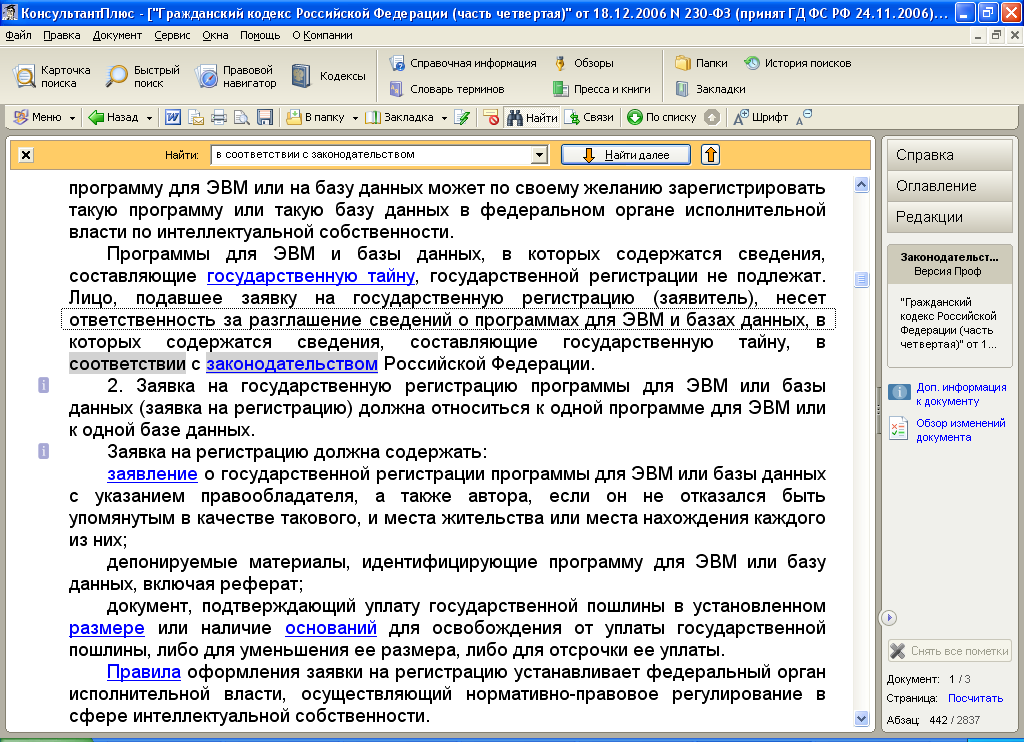Open О Компании menu

(323, 35)
